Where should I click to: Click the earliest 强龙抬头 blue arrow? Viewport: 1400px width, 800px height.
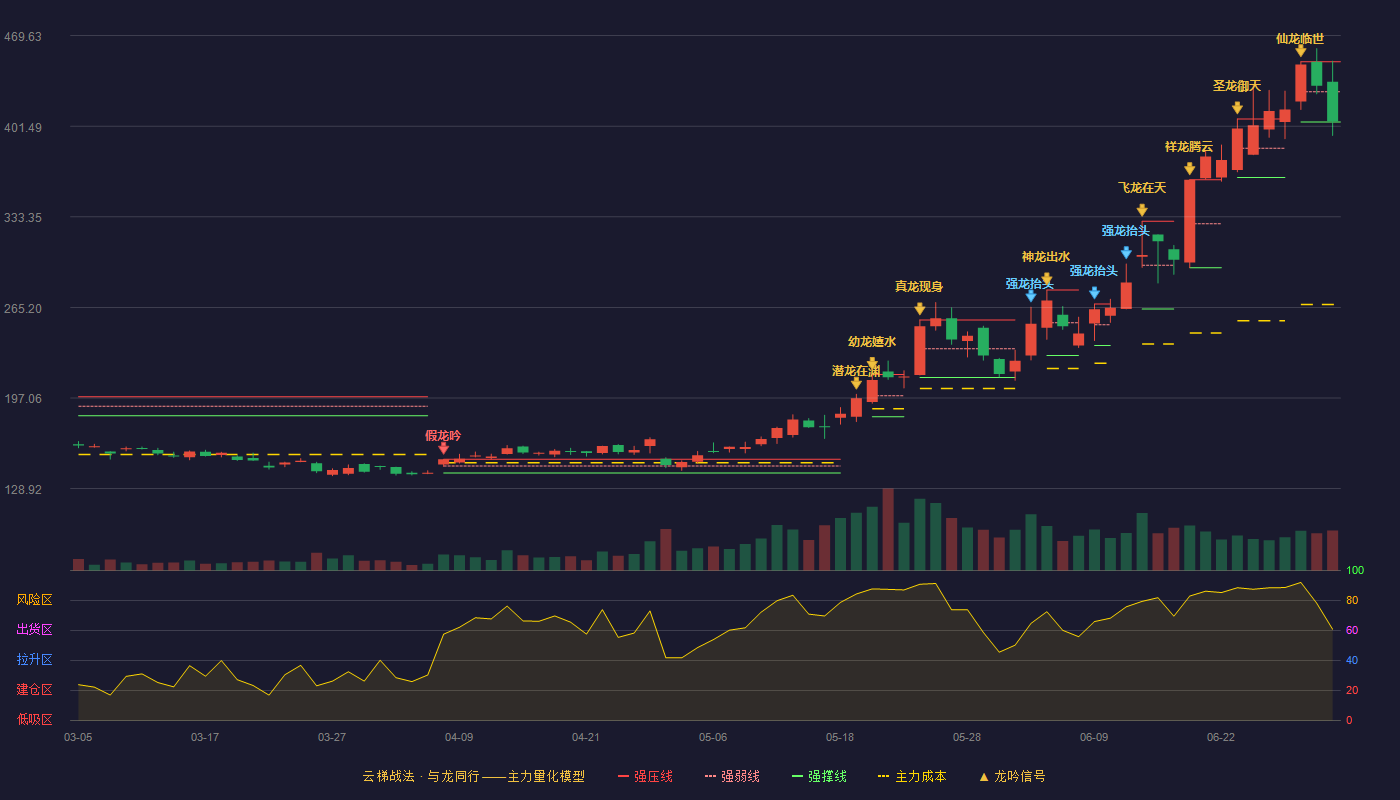click(1031, 296)
